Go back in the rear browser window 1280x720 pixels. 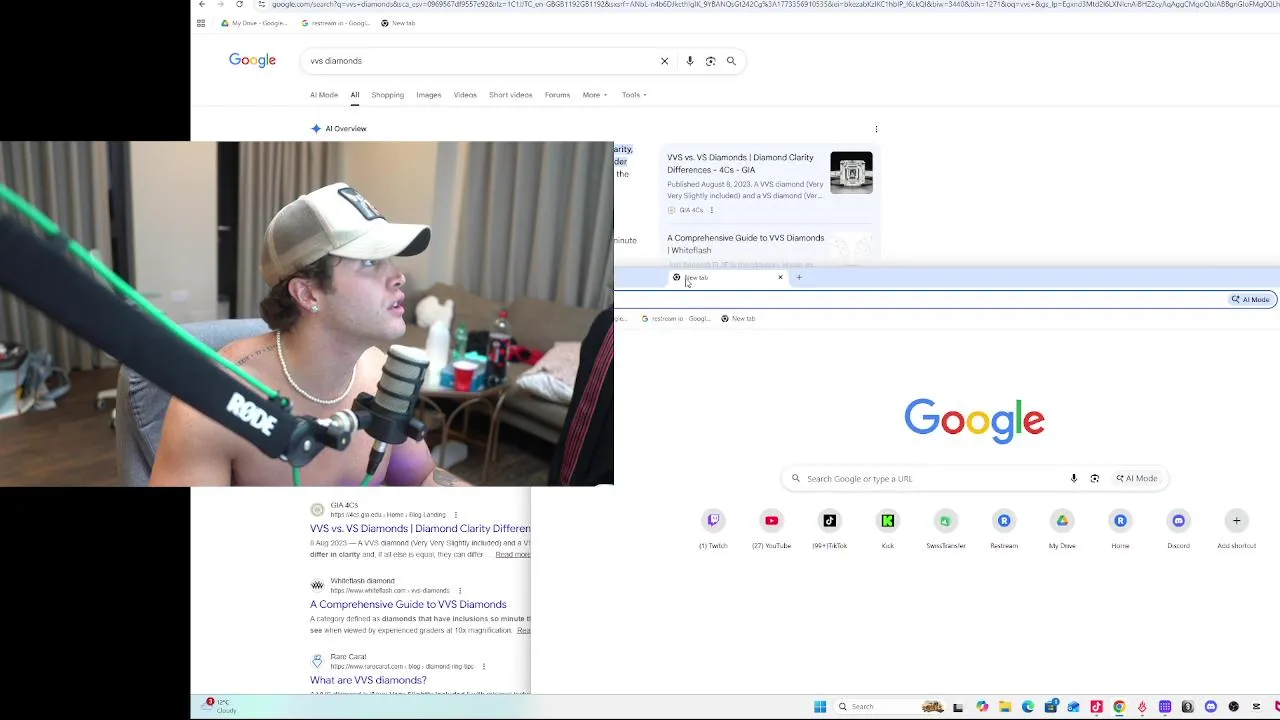202,4
